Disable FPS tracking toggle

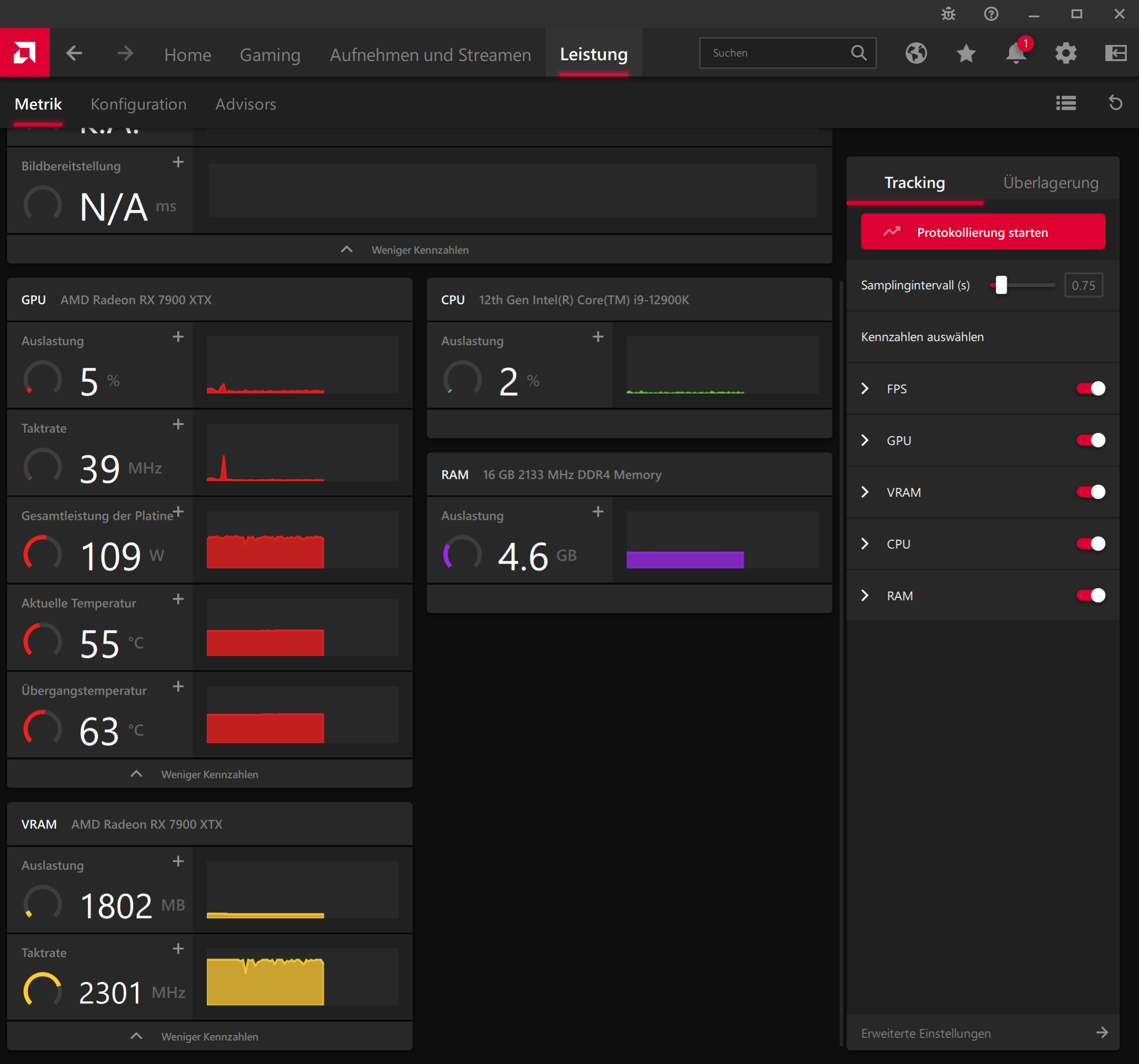click(x=1090, y=389)
